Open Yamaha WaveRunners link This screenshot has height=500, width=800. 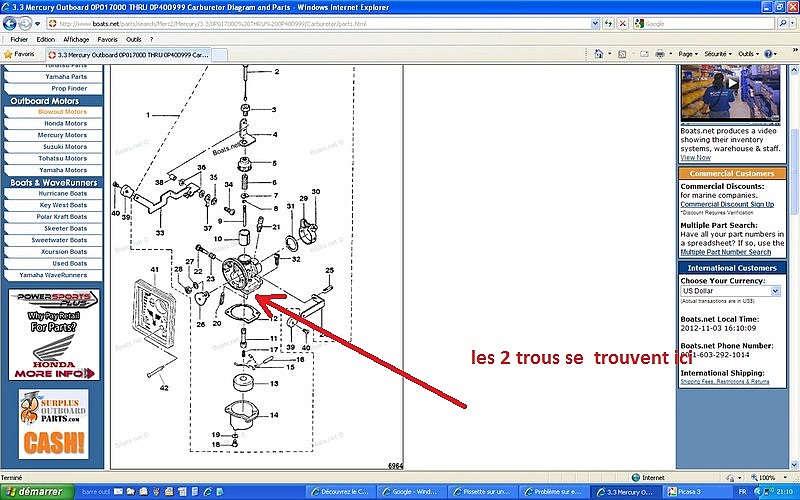tap(53, 276)
